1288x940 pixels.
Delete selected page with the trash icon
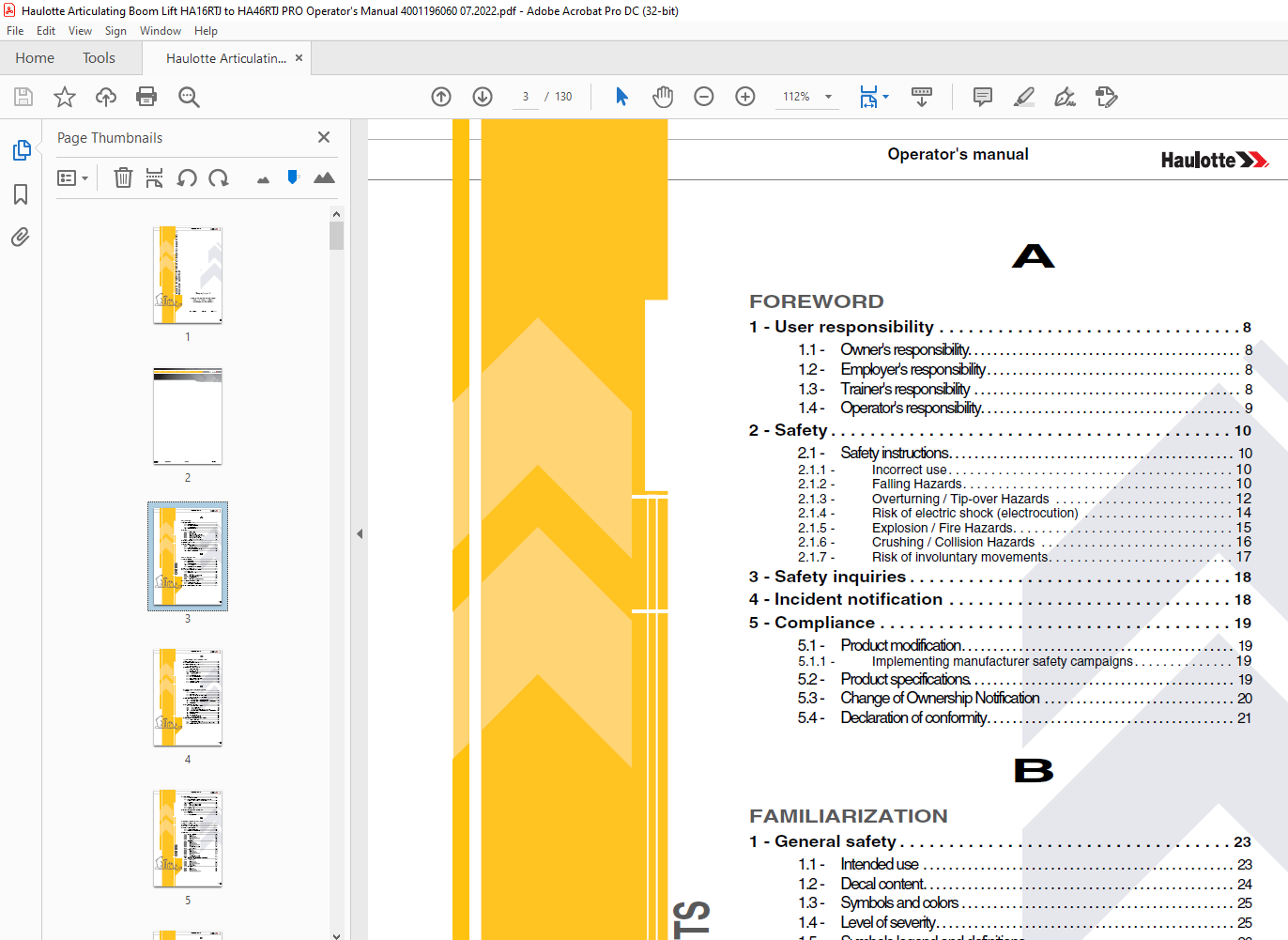coord(123,177)
